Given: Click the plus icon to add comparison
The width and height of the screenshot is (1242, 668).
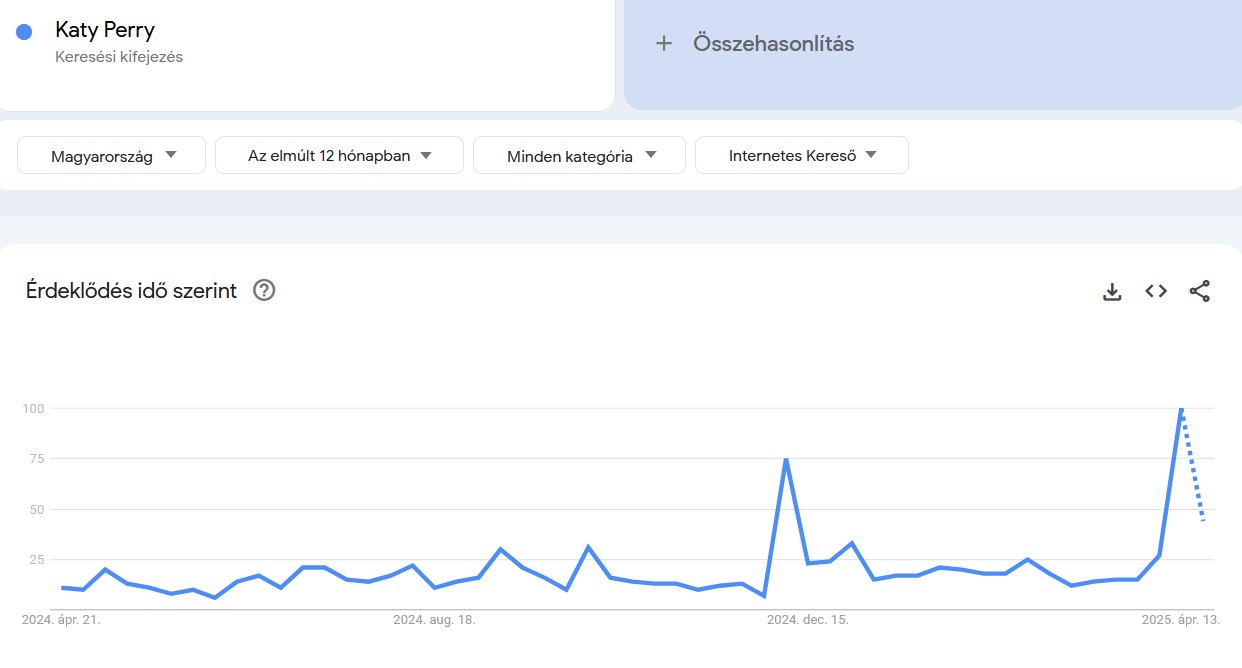Looking at the screenshot, I should coord(664,43).
